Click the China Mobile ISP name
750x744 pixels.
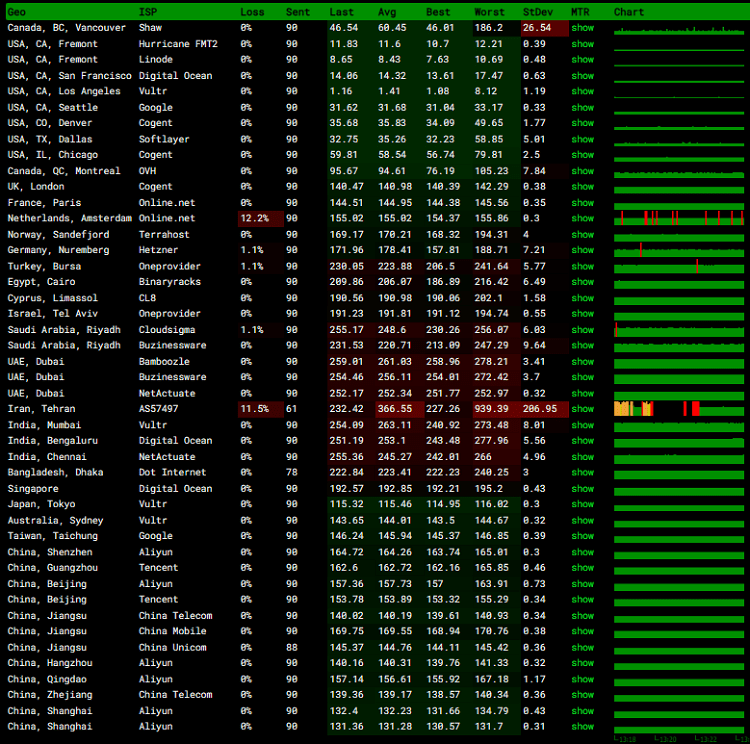[x=173, y=631]
